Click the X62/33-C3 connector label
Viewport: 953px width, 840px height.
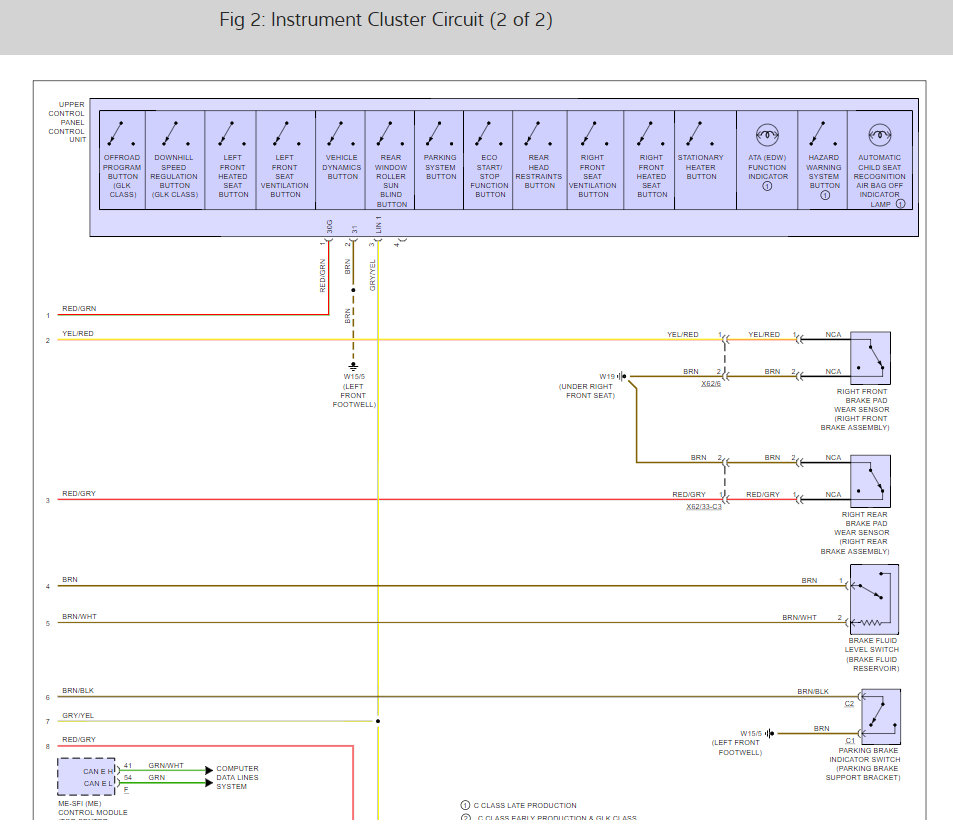704,506
